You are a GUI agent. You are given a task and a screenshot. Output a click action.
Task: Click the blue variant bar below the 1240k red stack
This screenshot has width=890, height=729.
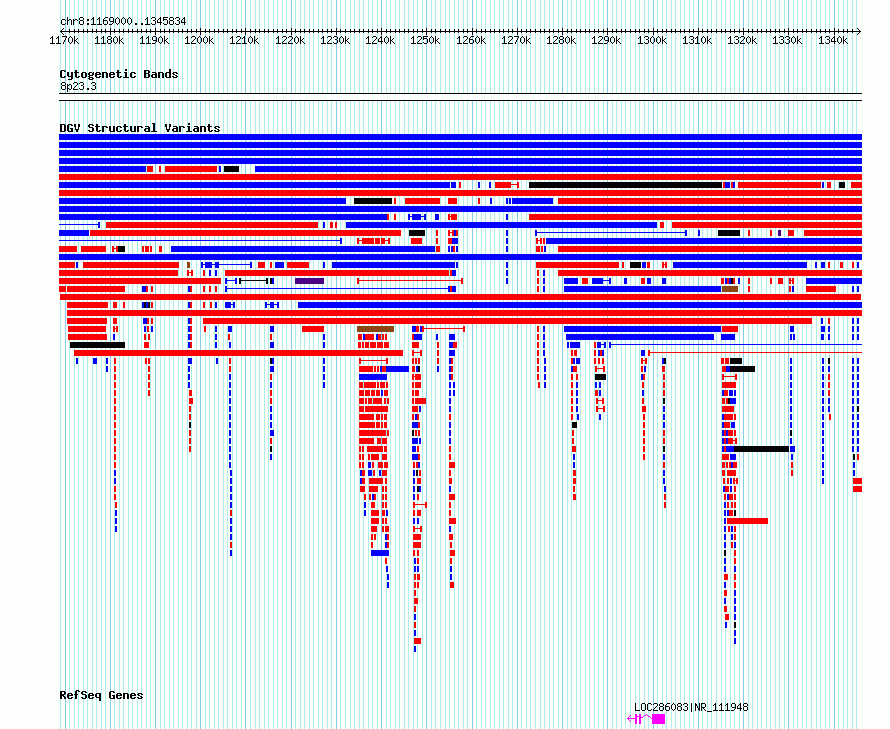380,552
